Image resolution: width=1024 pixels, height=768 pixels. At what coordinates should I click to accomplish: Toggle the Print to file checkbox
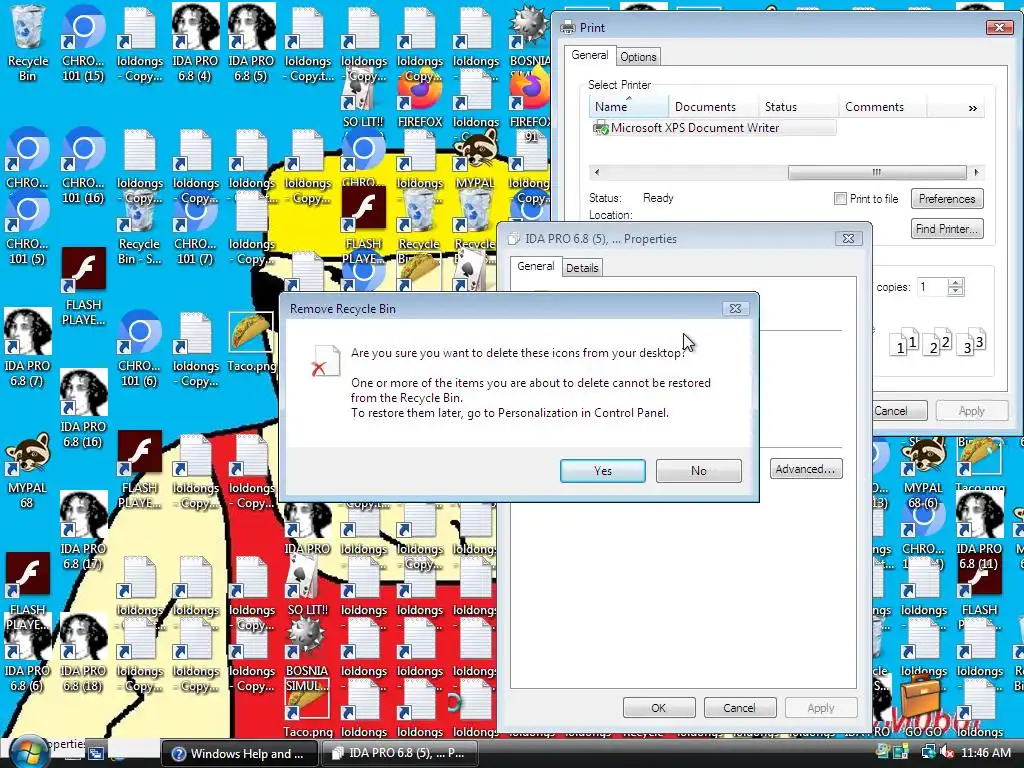(840, 199)
